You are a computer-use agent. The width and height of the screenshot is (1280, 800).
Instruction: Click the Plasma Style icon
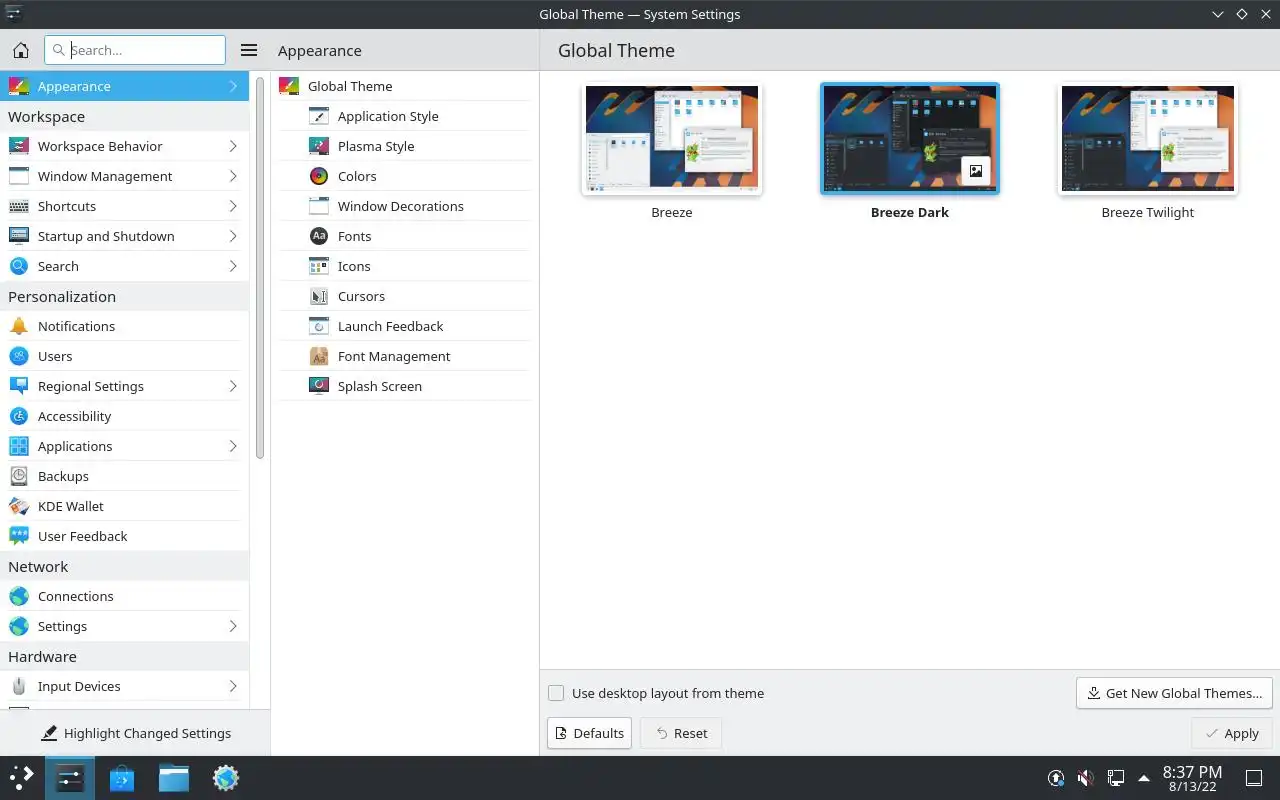click(319, 146)
